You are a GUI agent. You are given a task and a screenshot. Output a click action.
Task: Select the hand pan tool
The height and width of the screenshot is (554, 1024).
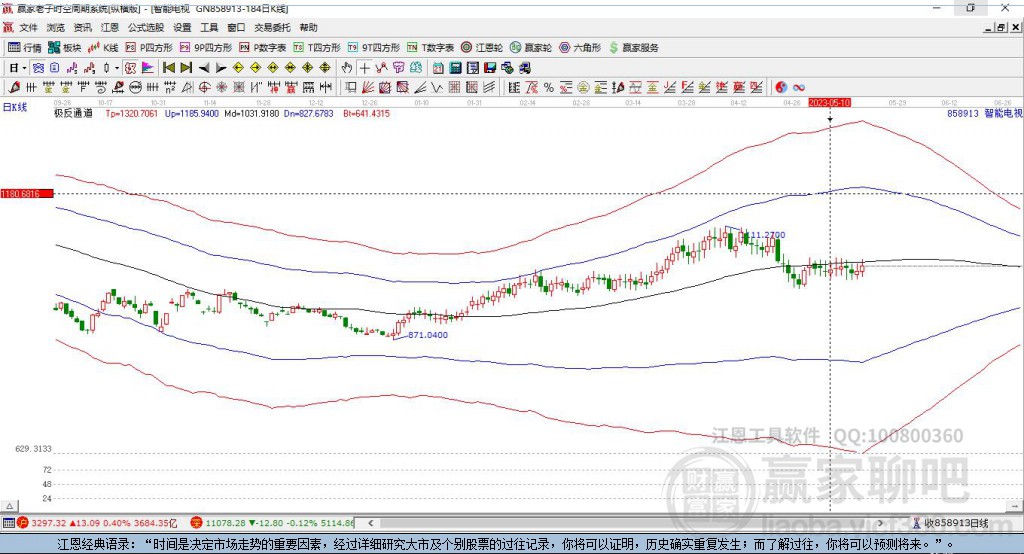(x=347, y=68)
